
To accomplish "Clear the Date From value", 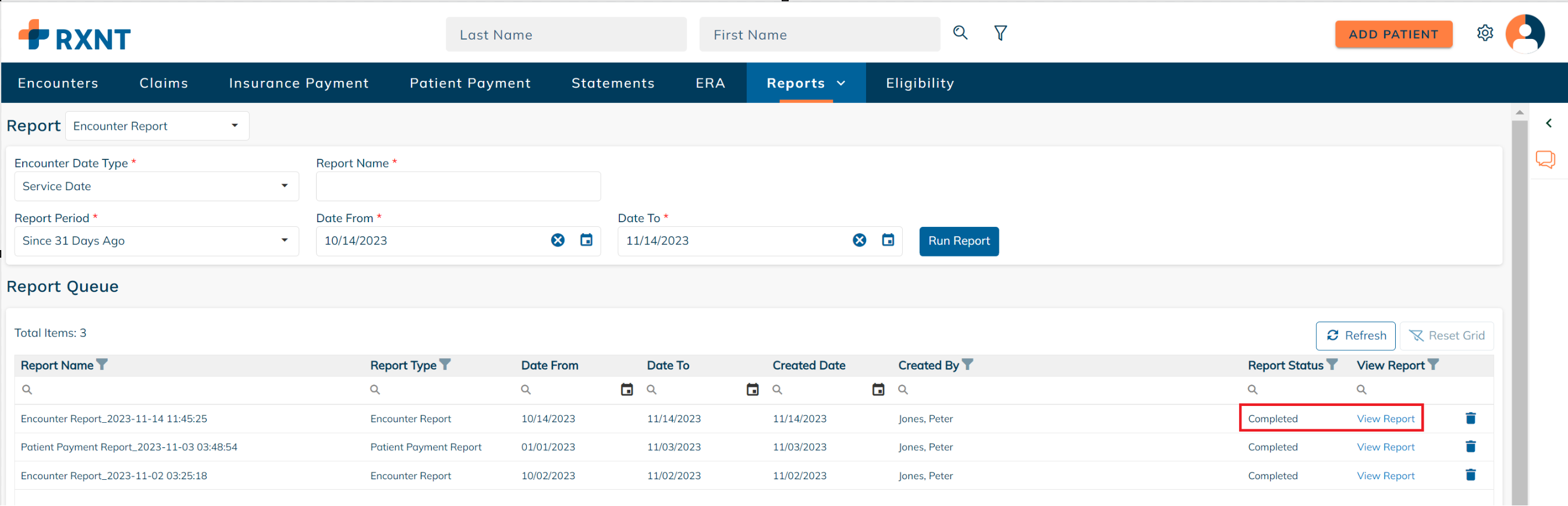I will [x=558, y=240].
